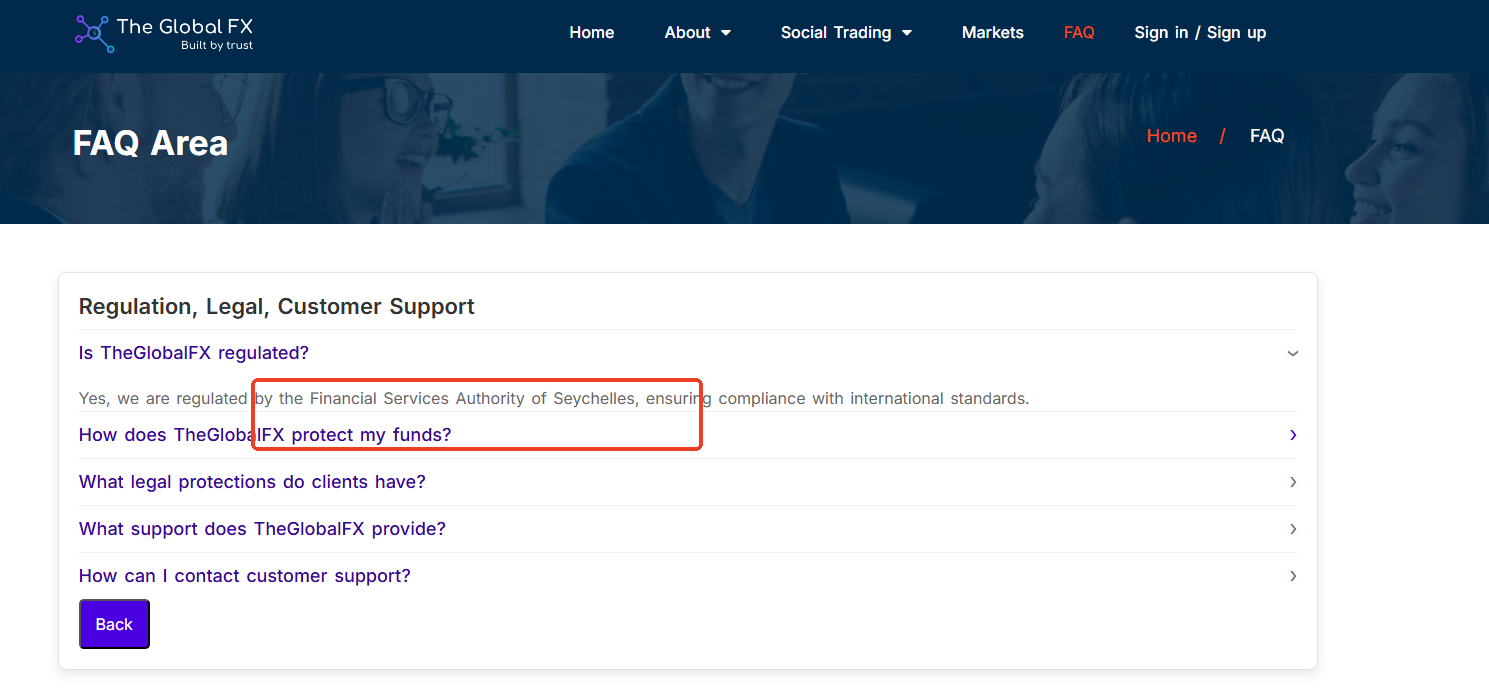Click the arrow beside the legal protections question
Image resolution: width=1489 pixels, height=695 pixels.
[1293, 482]
